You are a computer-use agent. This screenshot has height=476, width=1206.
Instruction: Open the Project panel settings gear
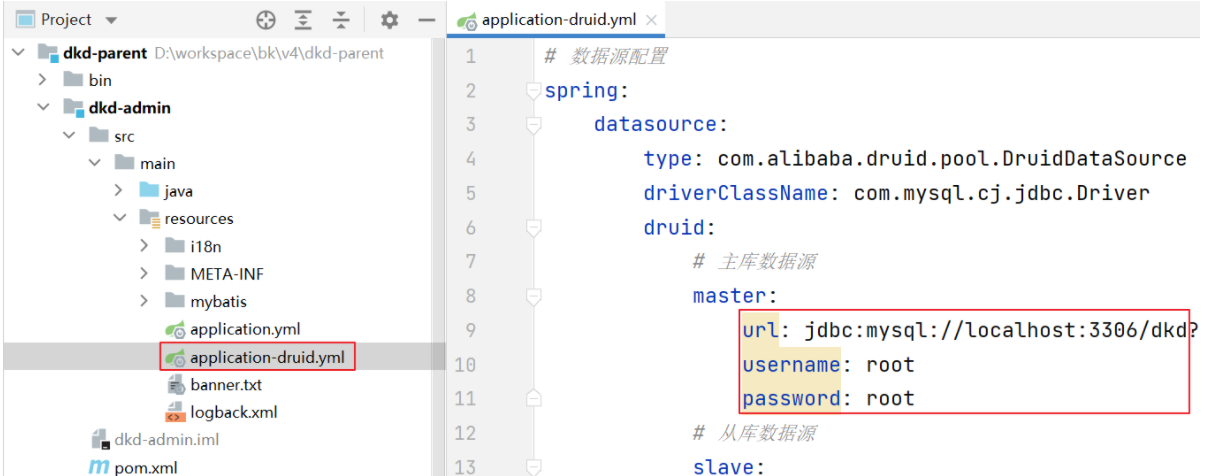[389, 20]
